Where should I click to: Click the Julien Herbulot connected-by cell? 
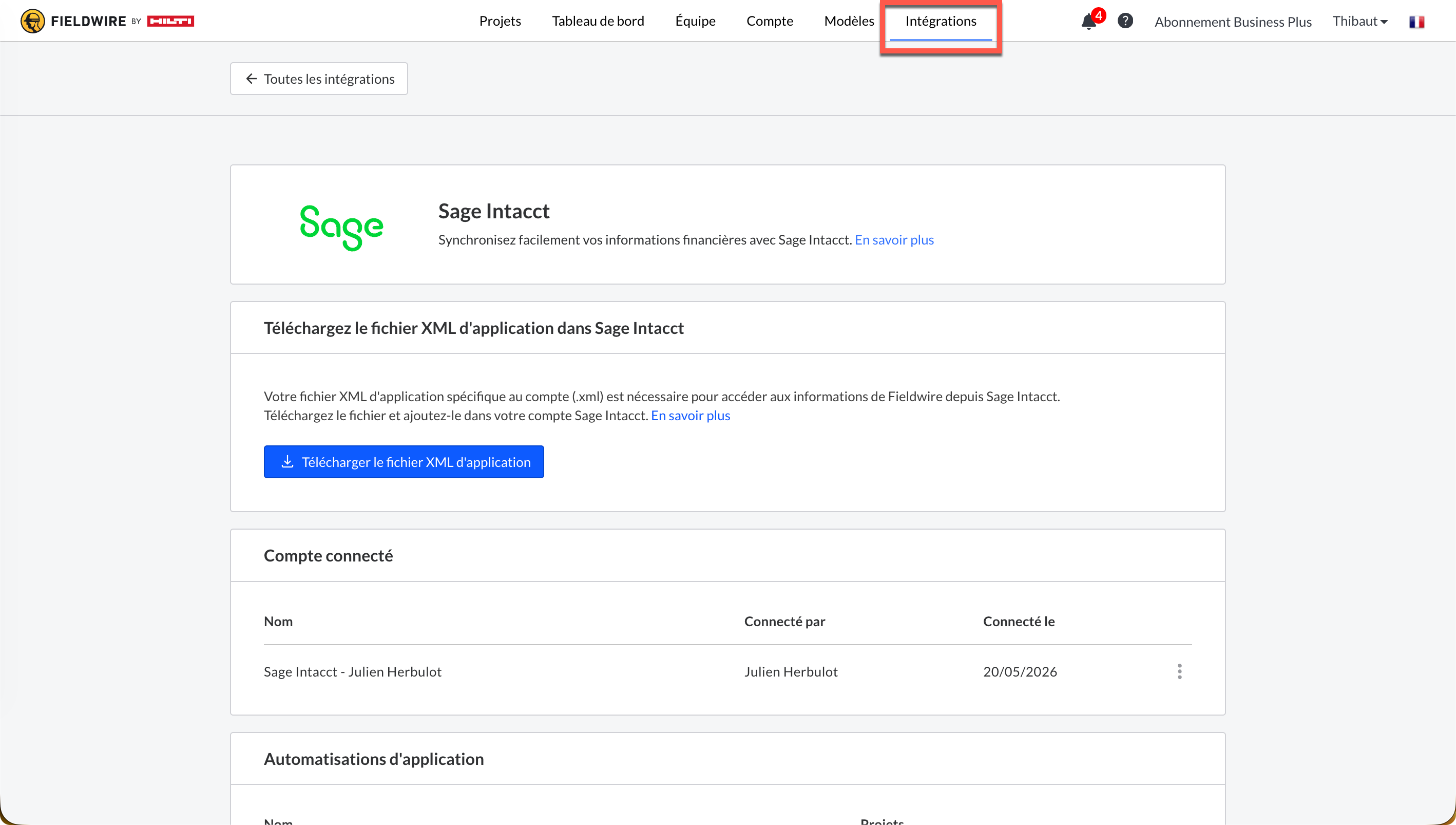pyautogui.click(x=790, y=671)
